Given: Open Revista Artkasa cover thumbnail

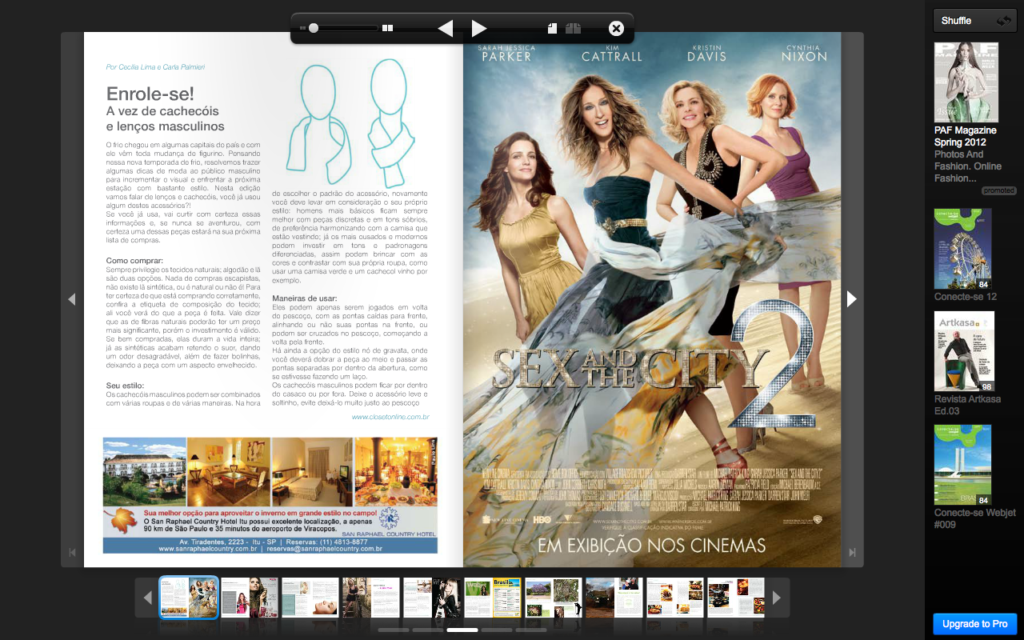Looking at the screenshot, I should (964, 351).
